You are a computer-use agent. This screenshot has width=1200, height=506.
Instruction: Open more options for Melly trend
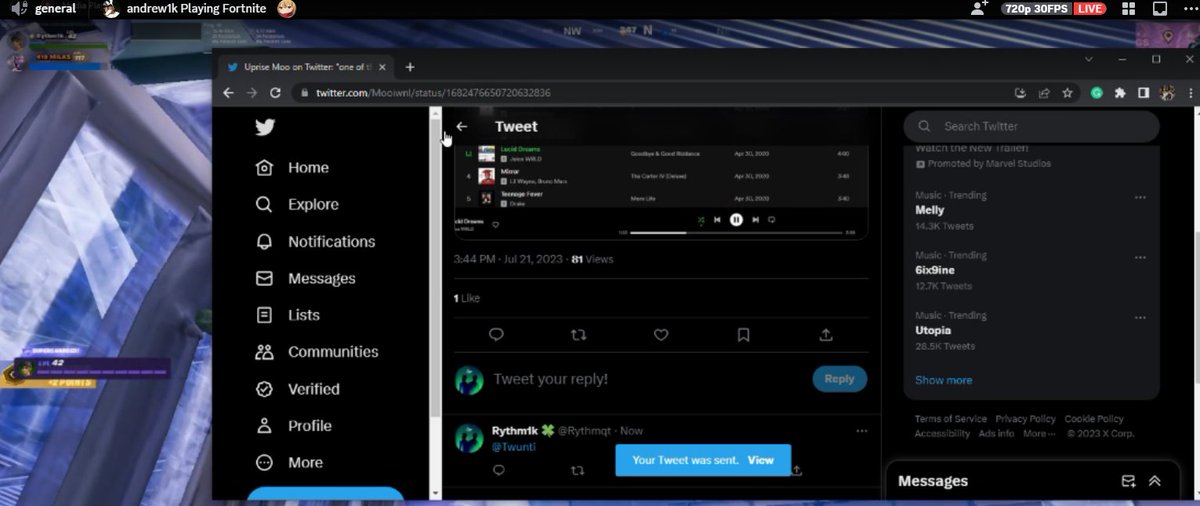tap(1140, 197)
